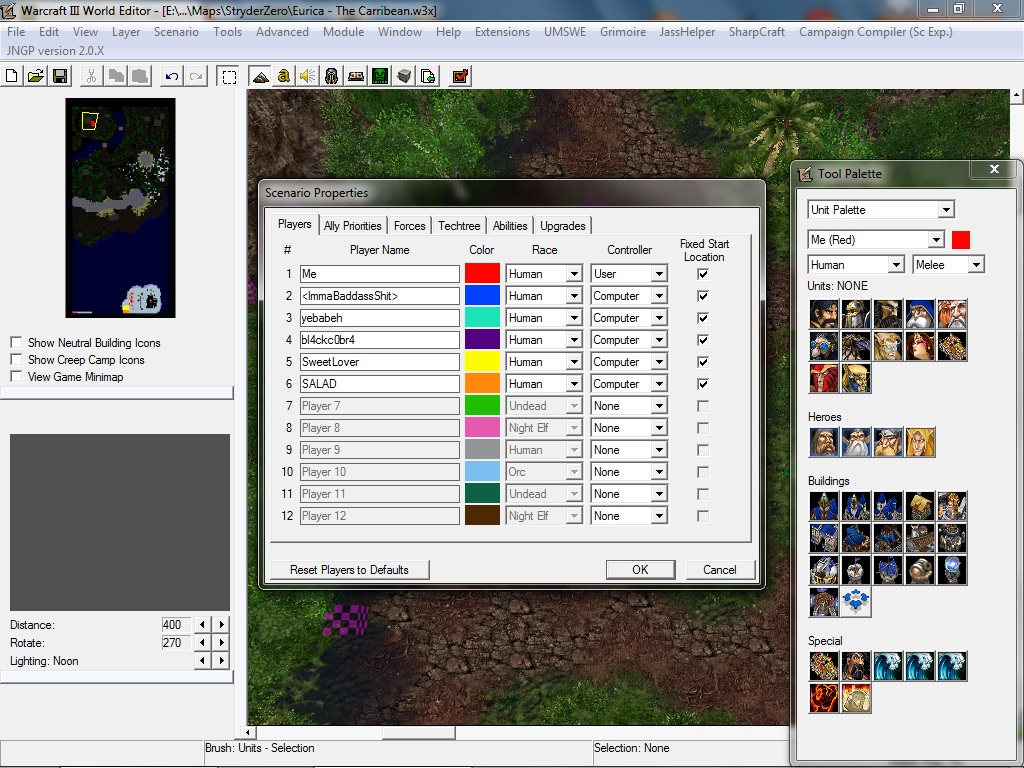Click the Open map folder icon
This screenshot has width=1024, height=768.
[x=36, y=76]
